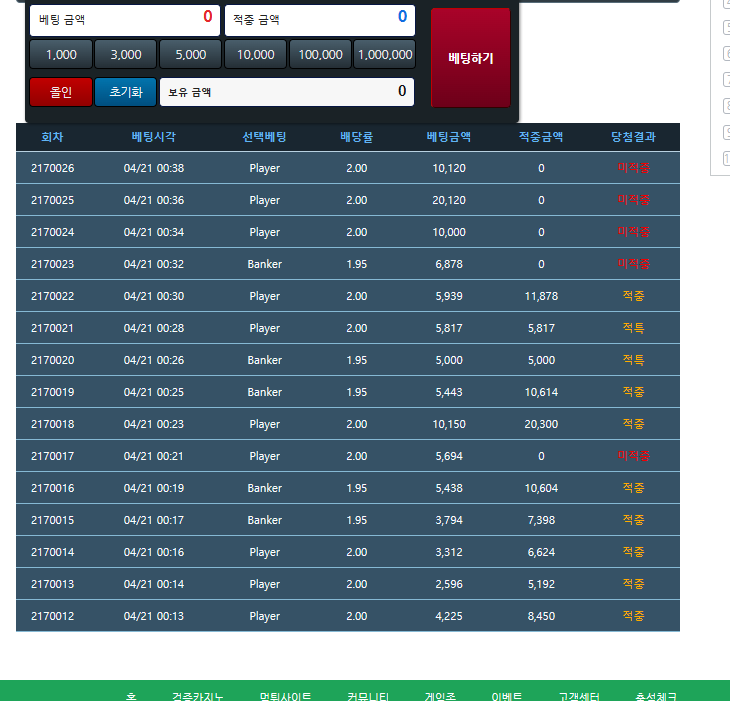Focus the 베팅 금액 amount field
The image size is (730, 701).
click(125, 19)
